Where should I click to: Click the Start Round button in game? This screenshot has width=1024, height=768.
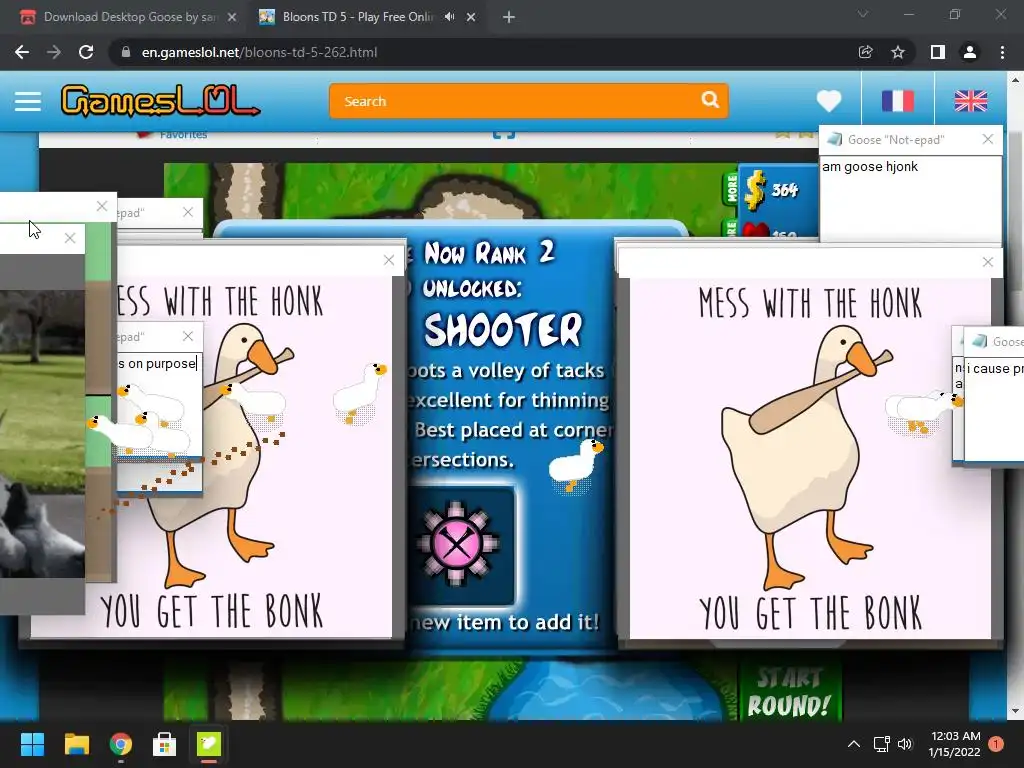tap(789, 692)
